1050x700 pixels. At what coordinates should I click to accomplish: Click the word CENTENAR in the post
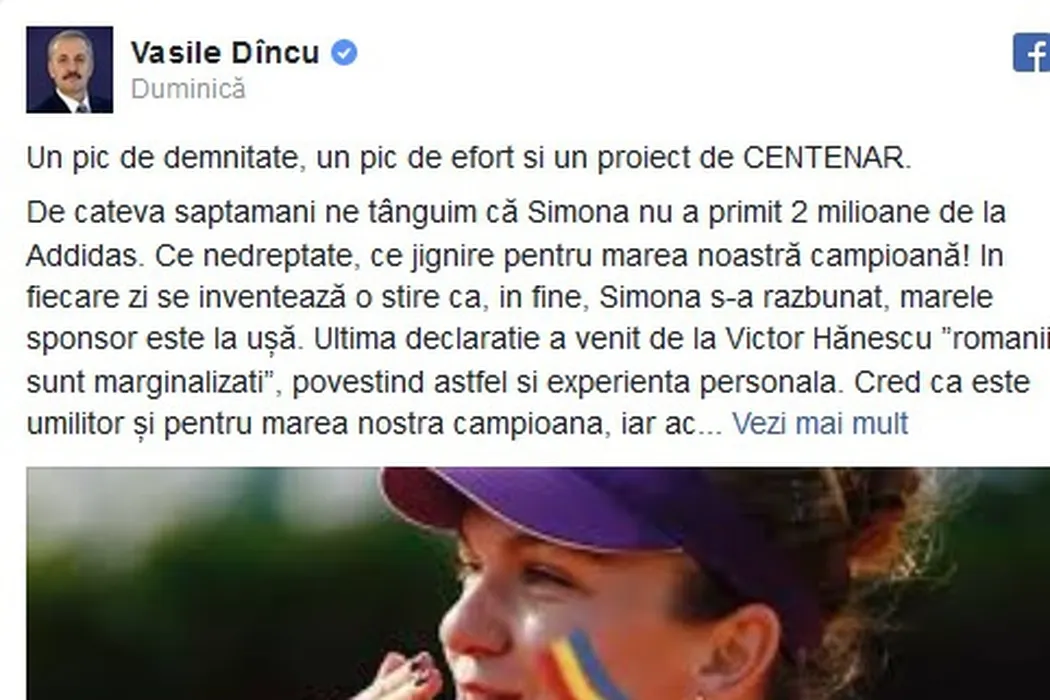point(826,158)
